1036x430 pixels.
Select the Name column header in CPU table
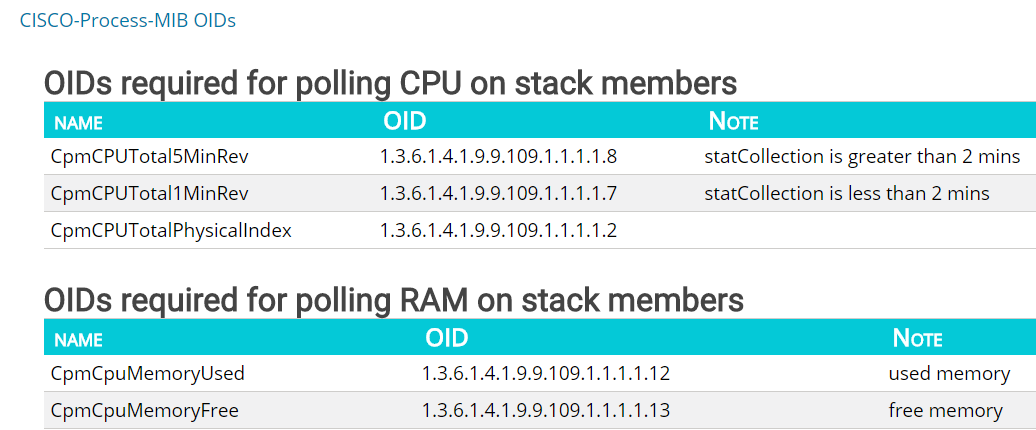79,123
